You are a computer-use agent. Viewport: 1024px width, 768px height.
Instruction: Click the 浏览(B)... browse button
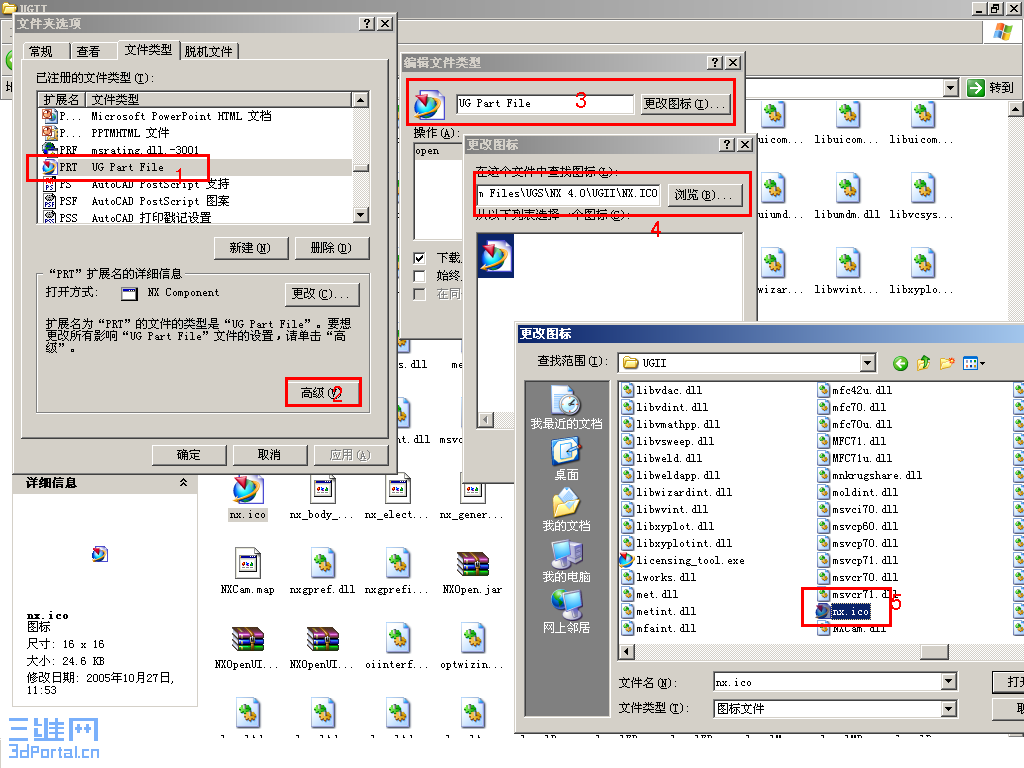tap(704, 195)
